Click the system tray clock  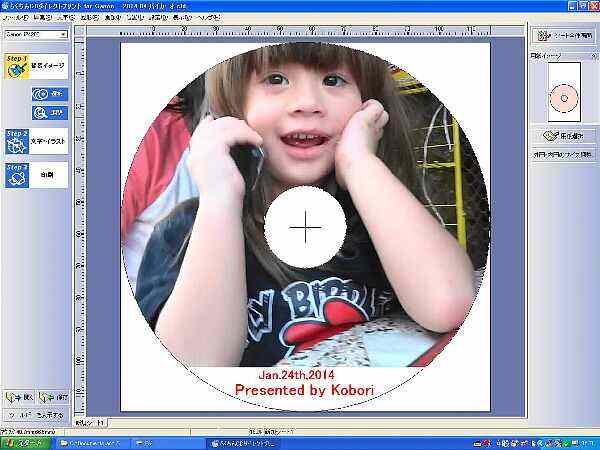pos(589,444)
